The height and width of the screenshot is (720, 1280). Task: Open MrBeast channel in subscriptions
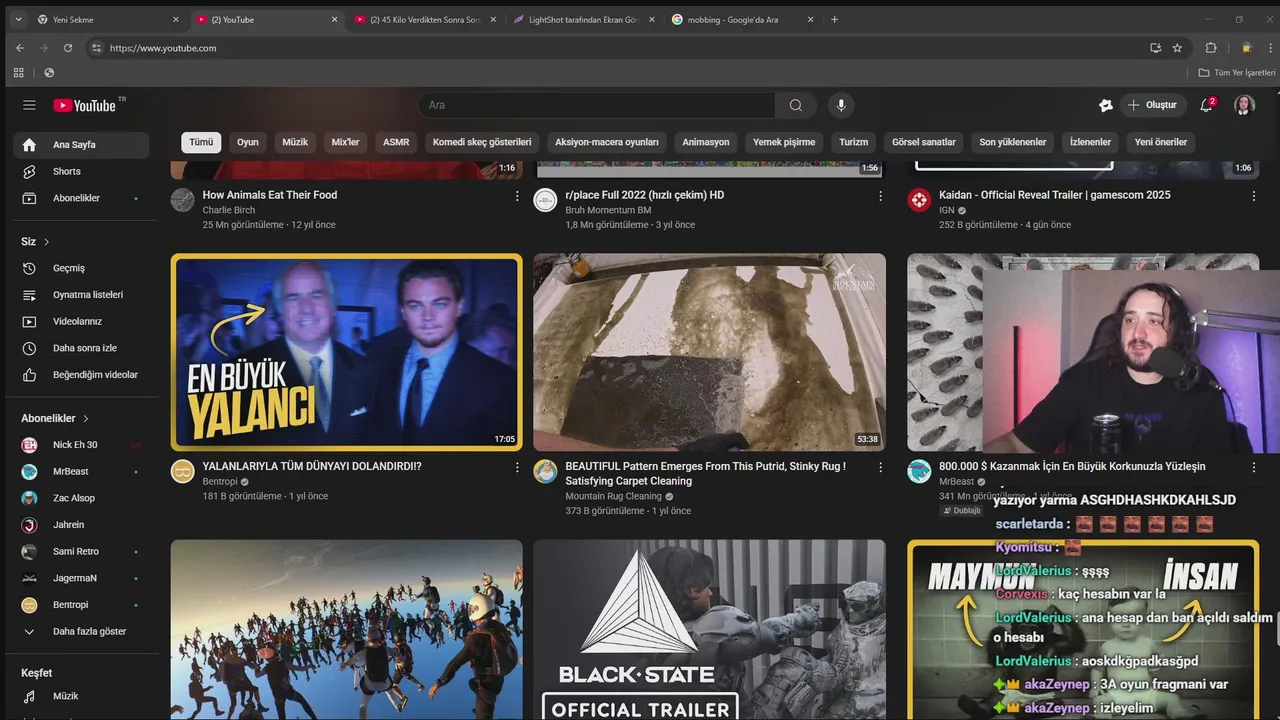click(x=82, y=471)
